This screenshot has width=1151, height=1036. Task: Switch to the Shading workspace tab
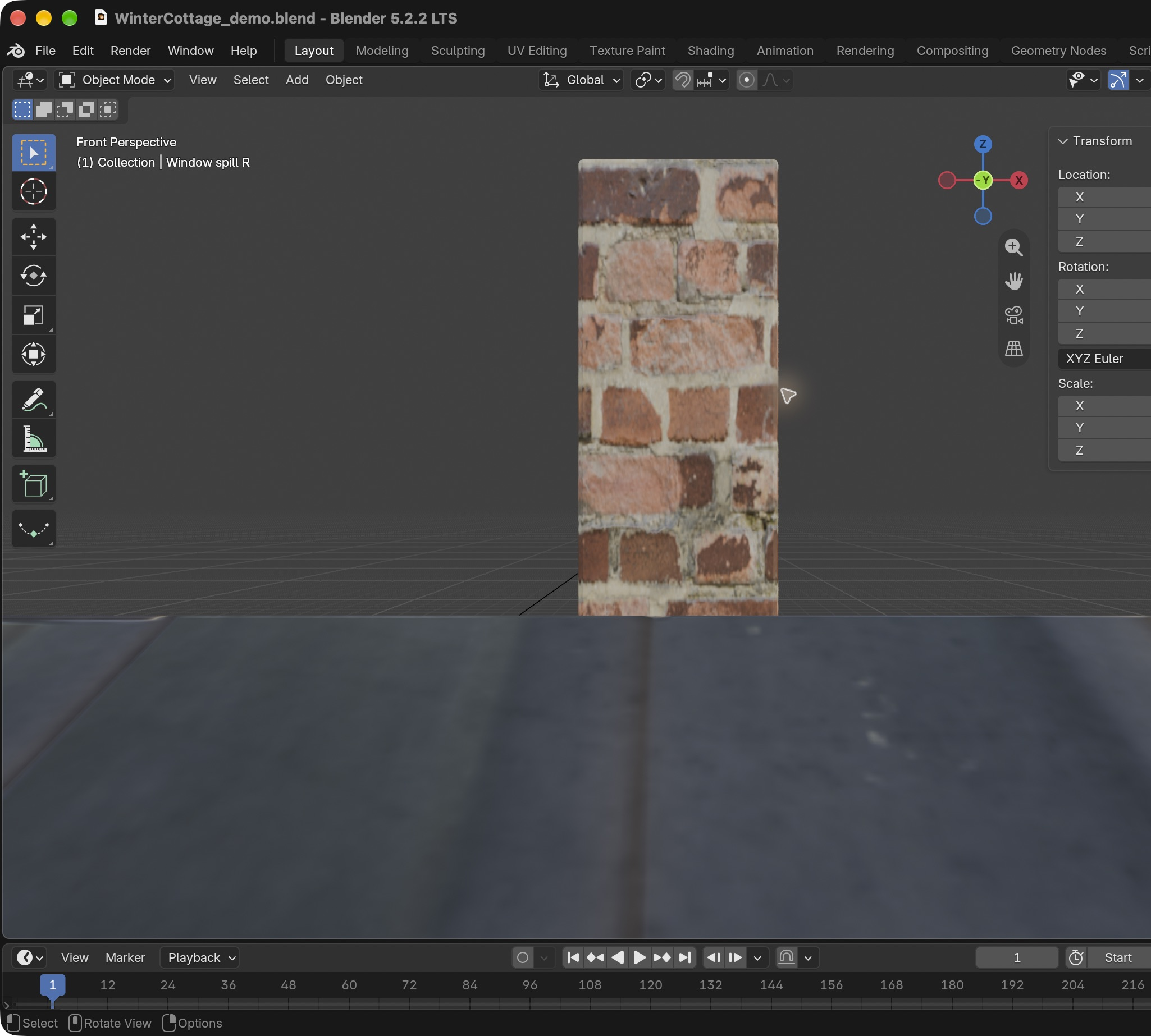point(711,51)
